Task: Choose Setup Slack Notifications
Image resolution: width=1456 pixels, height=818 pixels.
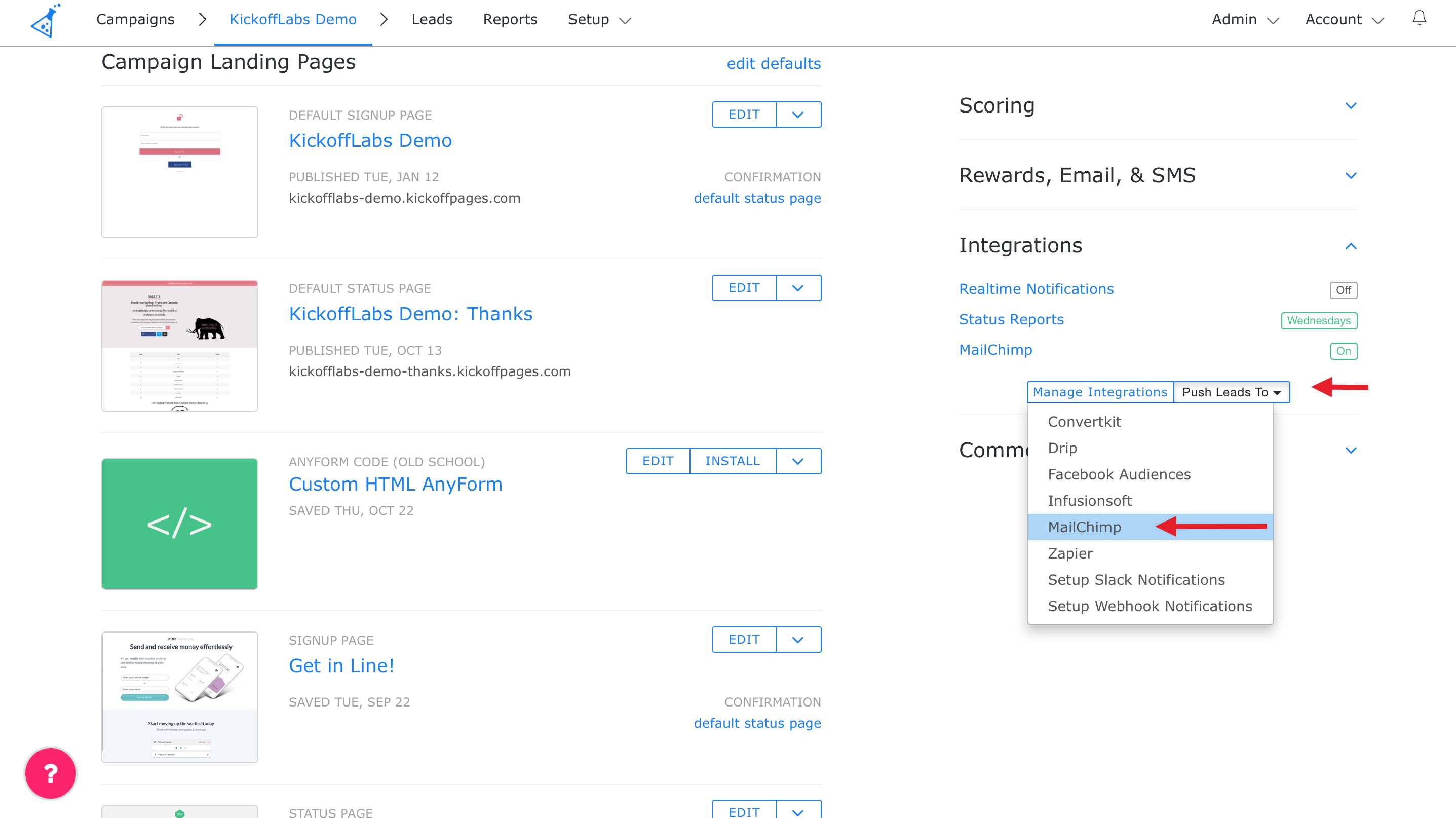Action: (x=1150, y=579)
